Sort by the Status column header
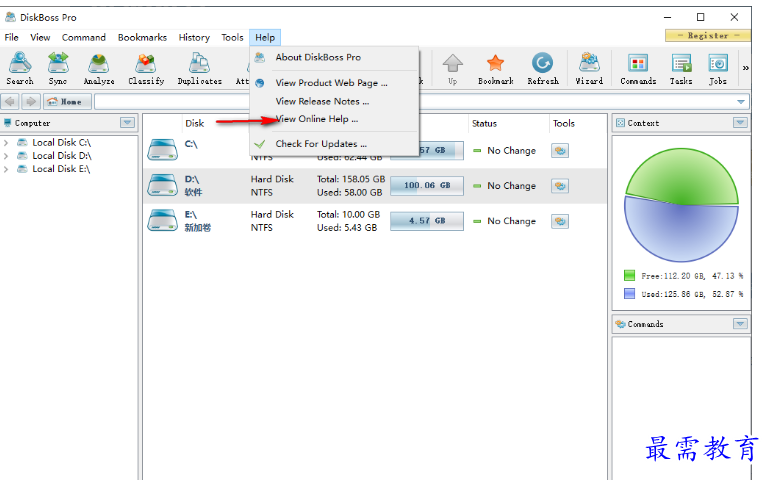The height and width of the screenshot is (480, 767). 484,123
